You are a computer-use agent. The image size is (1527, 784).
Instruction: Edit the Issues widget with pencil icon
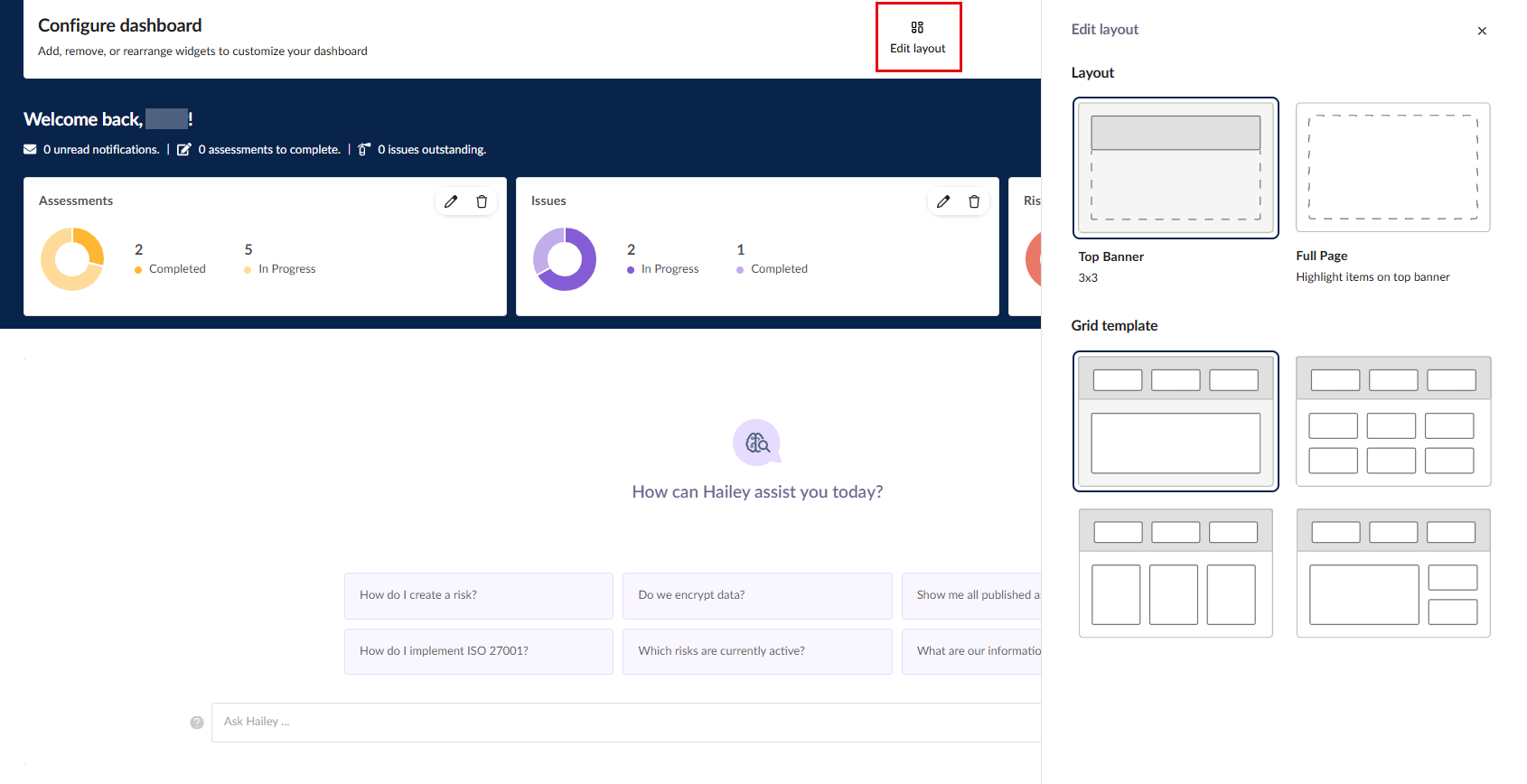coord(943,201)
